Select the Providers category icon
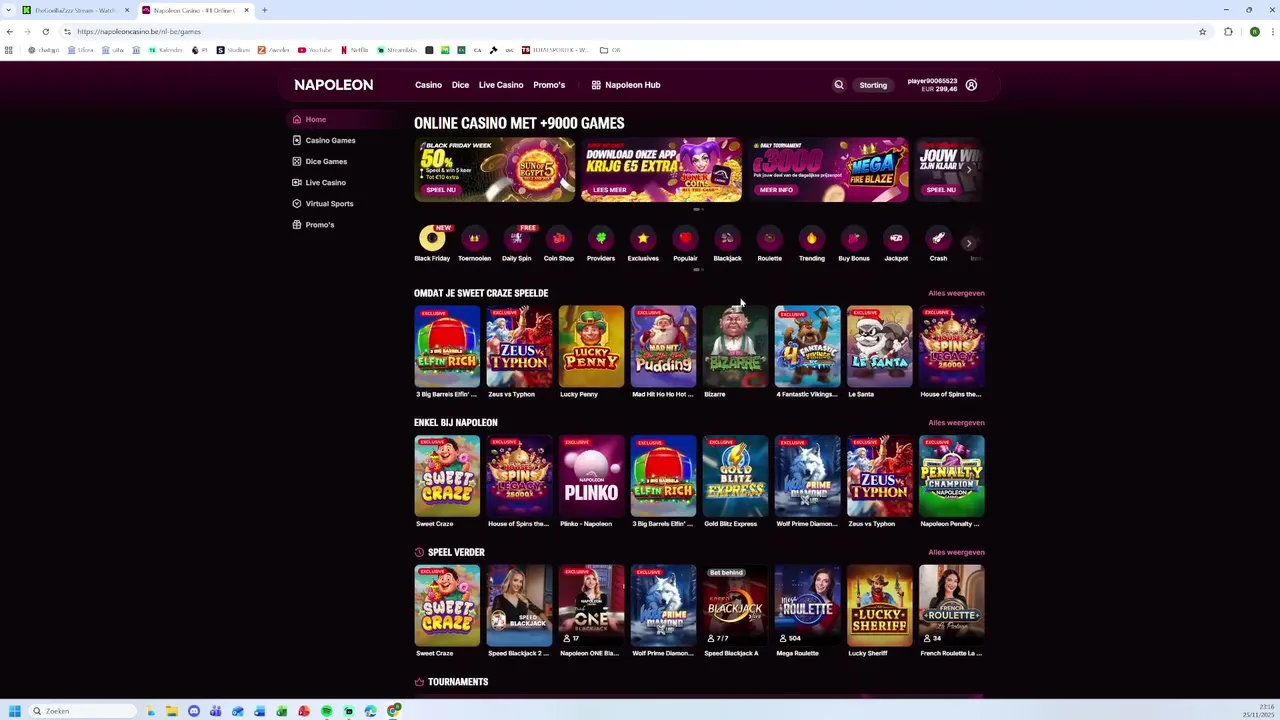Image resolution: width=1280 pixels, height=720 pixels. coord(601,238)
